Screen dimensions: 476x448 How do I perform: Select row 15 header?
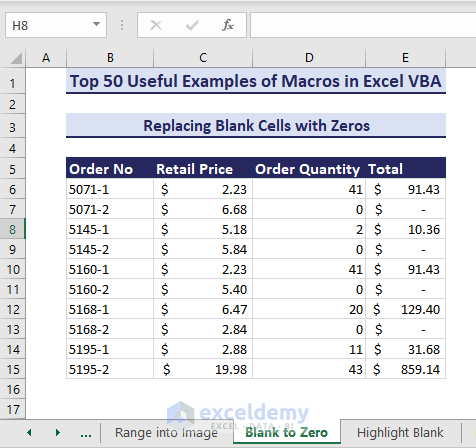coord(13,369)
